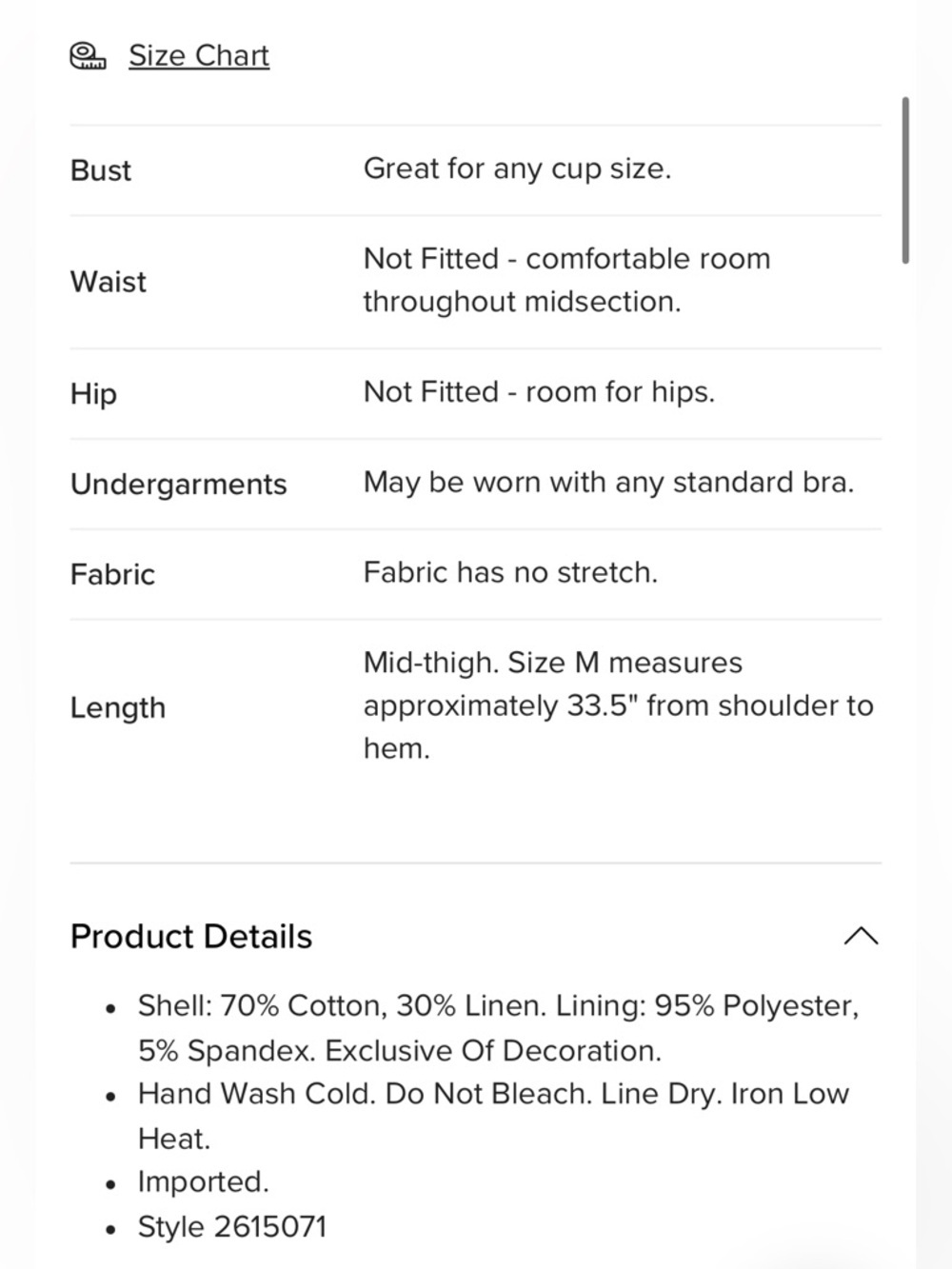Screen dimensions: 952x1269
Task: Select the Shell fabric composition bullet
Action: 499,1028
